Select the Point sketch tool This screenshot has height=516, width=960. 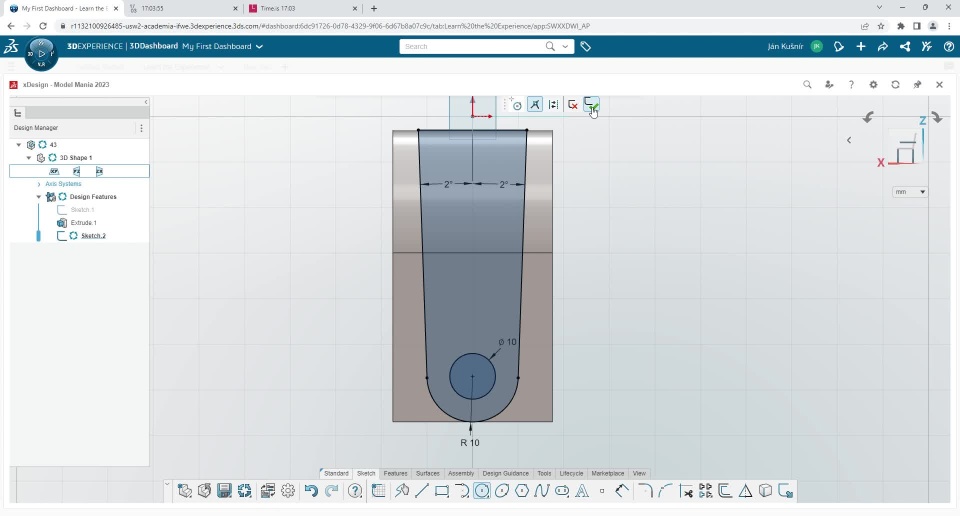tap(602, 491)
